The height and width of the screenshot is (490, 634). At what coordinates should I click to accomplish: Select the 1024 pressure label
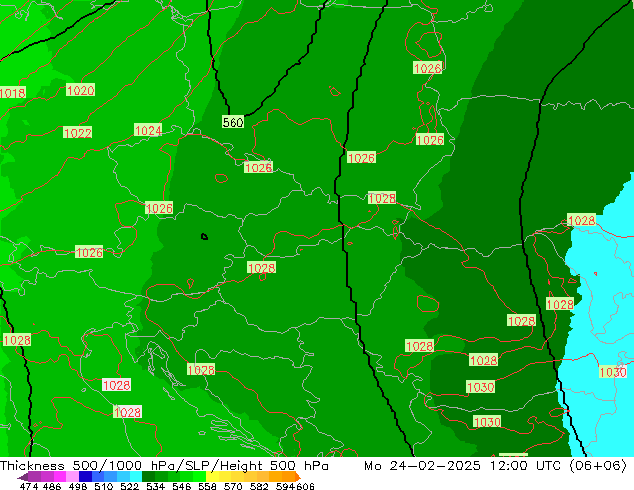click(x=148, y=130)
